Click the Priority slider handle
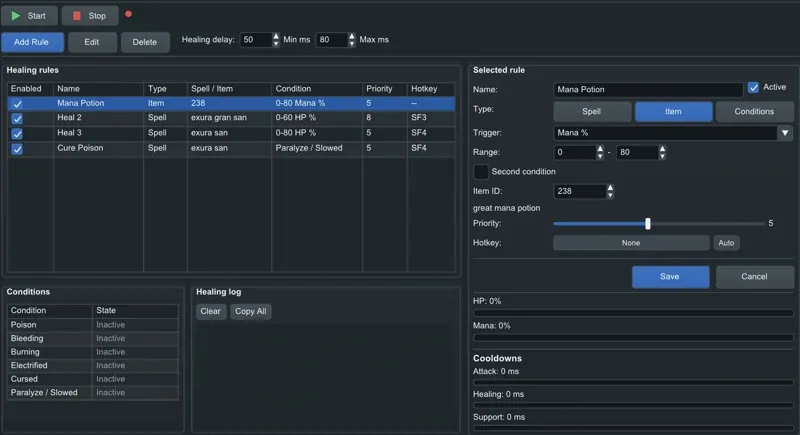 click(x=648, y=224)
